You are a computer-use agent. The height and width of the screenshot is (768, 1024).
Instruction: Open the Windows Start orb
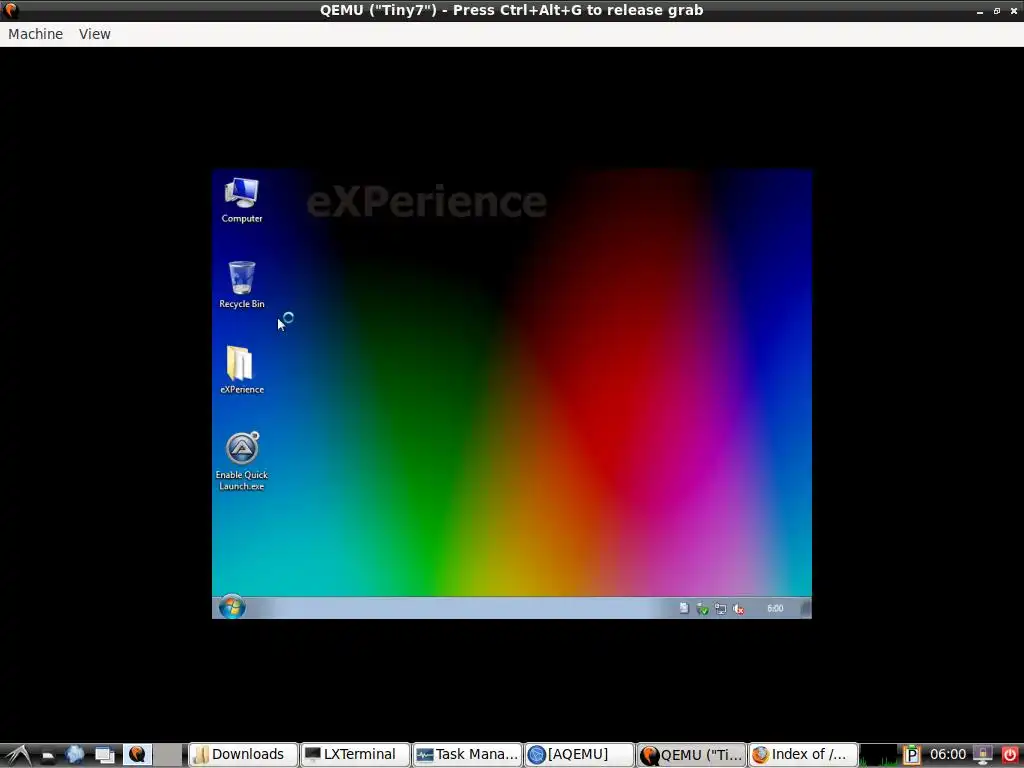pyautogui.click(x=232, y=607)
